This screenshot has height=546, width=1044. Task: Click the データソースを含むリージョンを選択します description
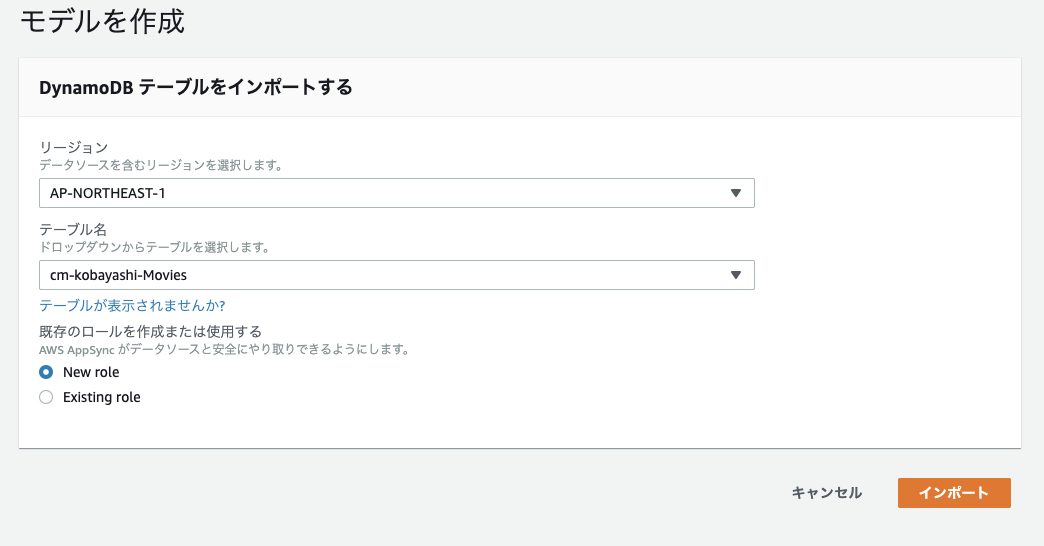pos(161,165)
